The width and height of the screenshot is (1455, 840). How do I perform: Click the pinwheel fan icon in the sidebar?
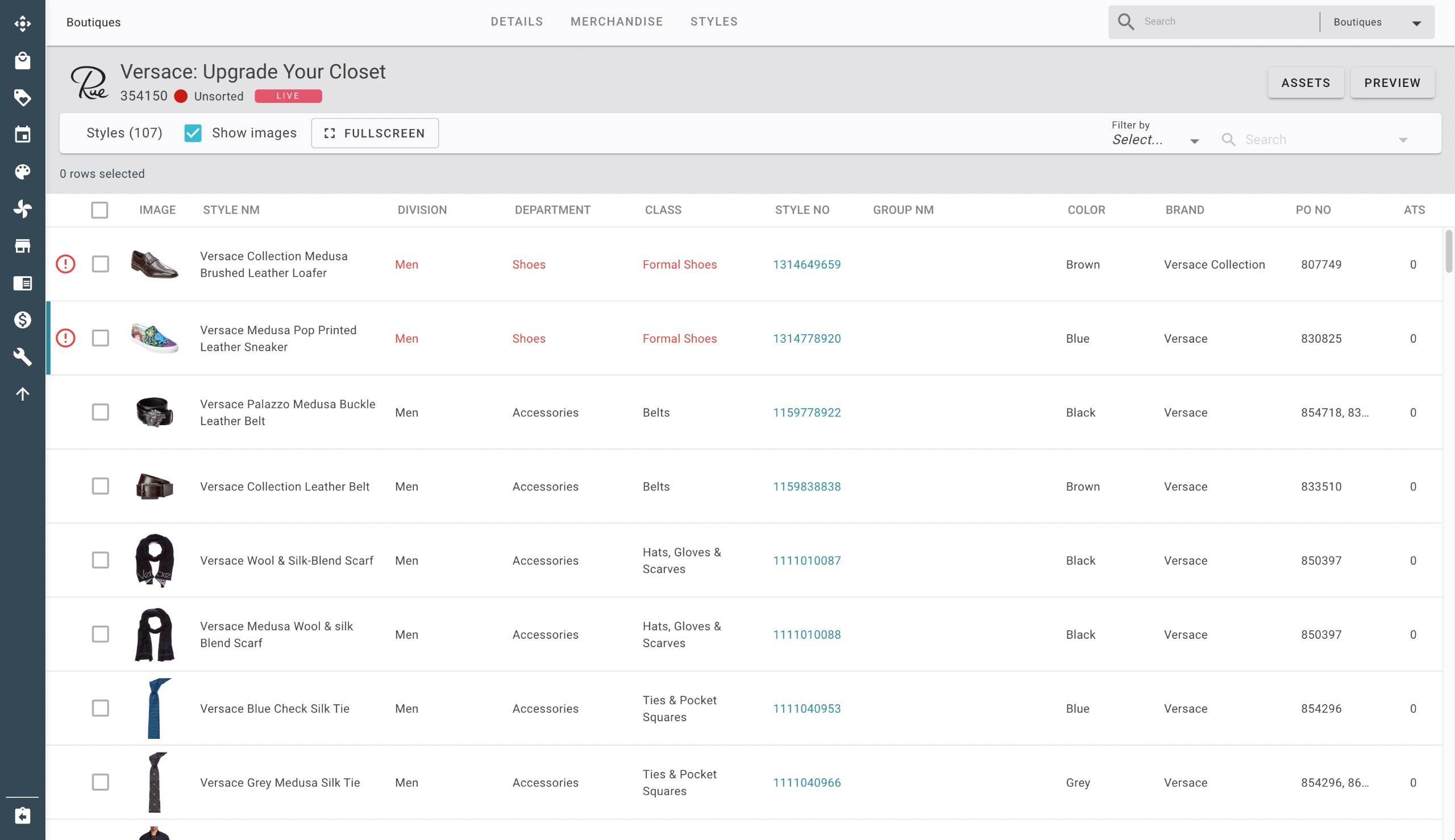point(23,208)
